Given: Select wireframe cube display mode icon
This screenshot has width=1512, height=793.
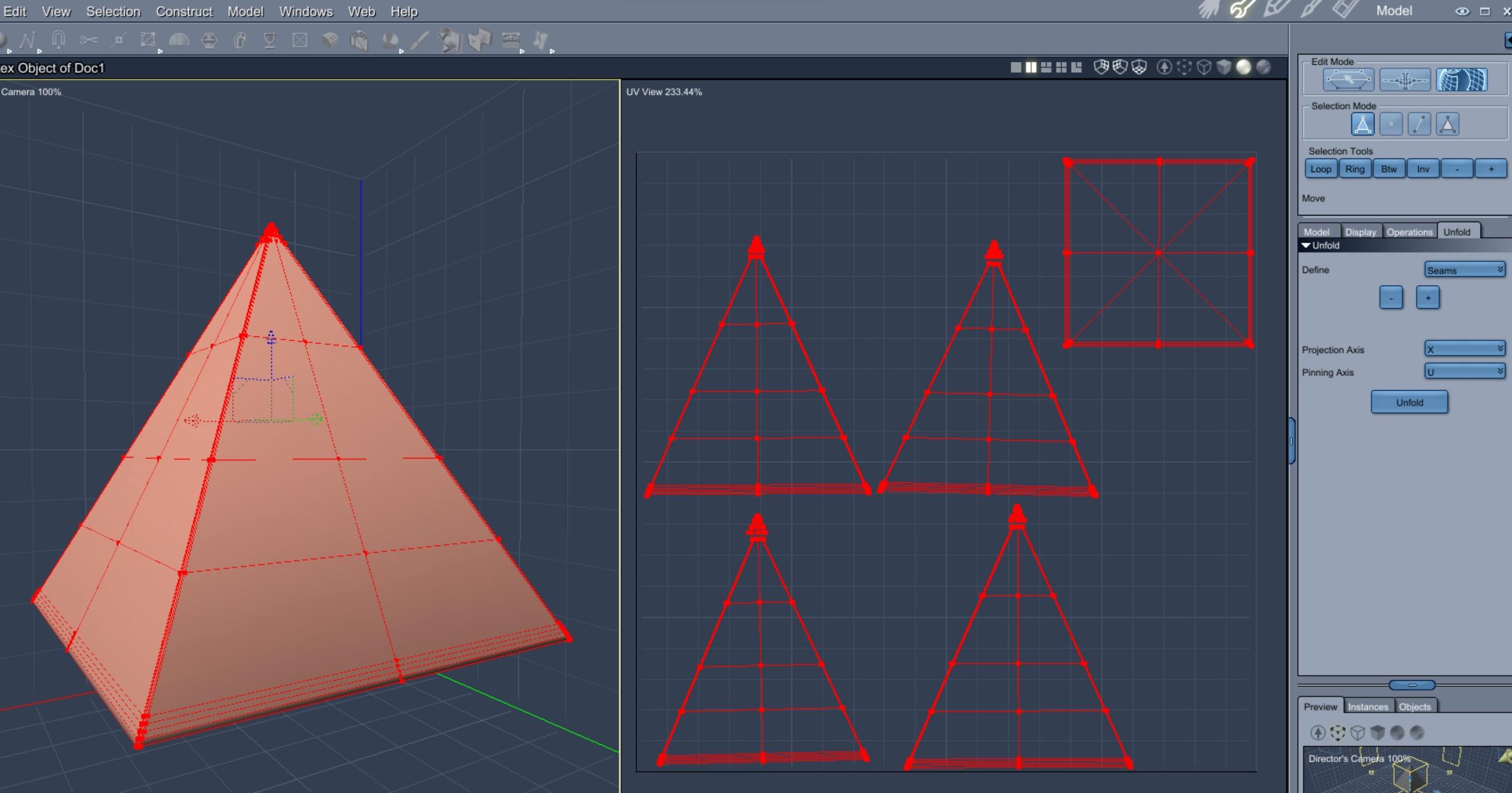Looking at the screenshot, I should tap(1204, 67).
